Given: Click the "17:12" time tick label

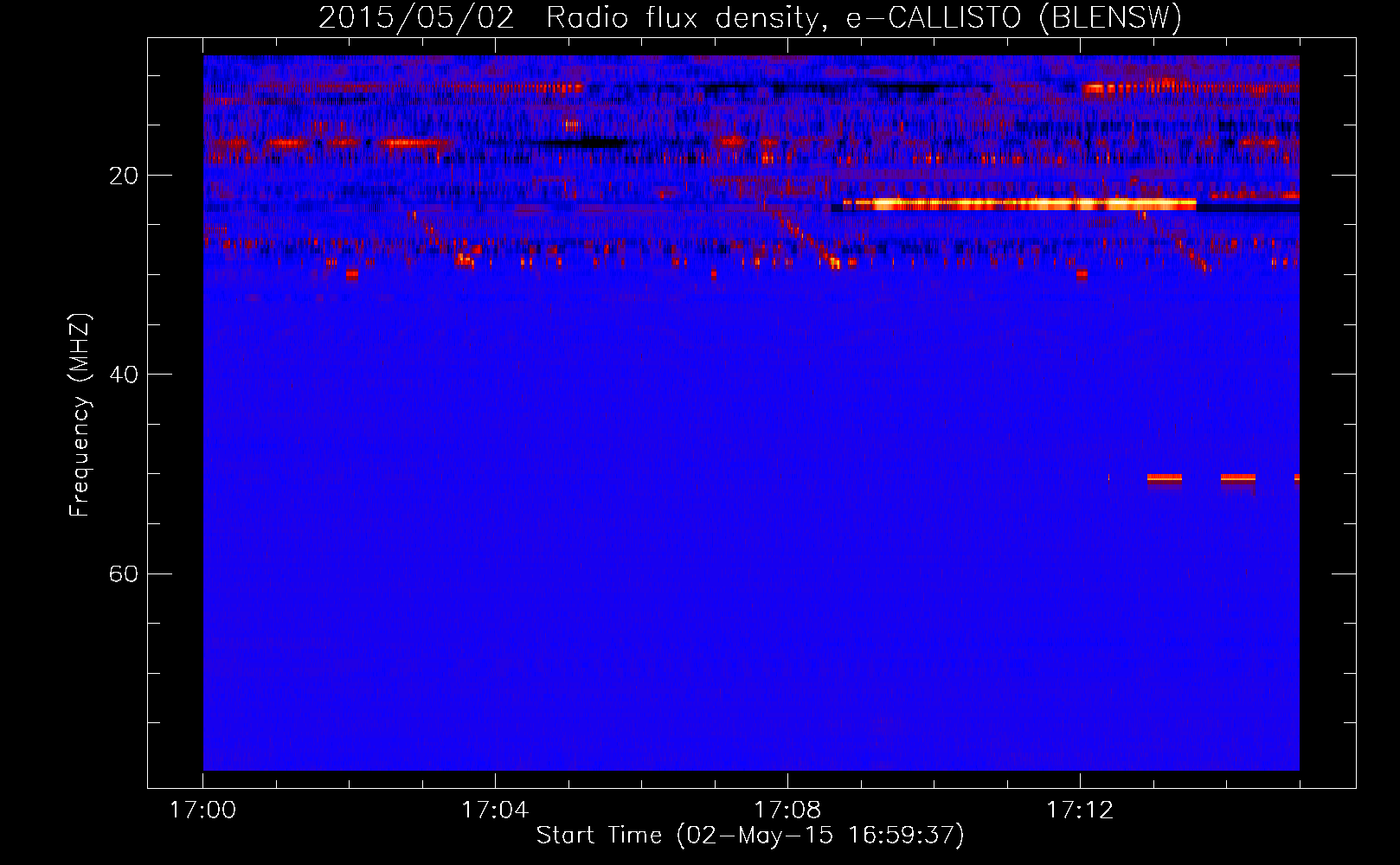Looking at the screenshot, I should (1080, 811).
